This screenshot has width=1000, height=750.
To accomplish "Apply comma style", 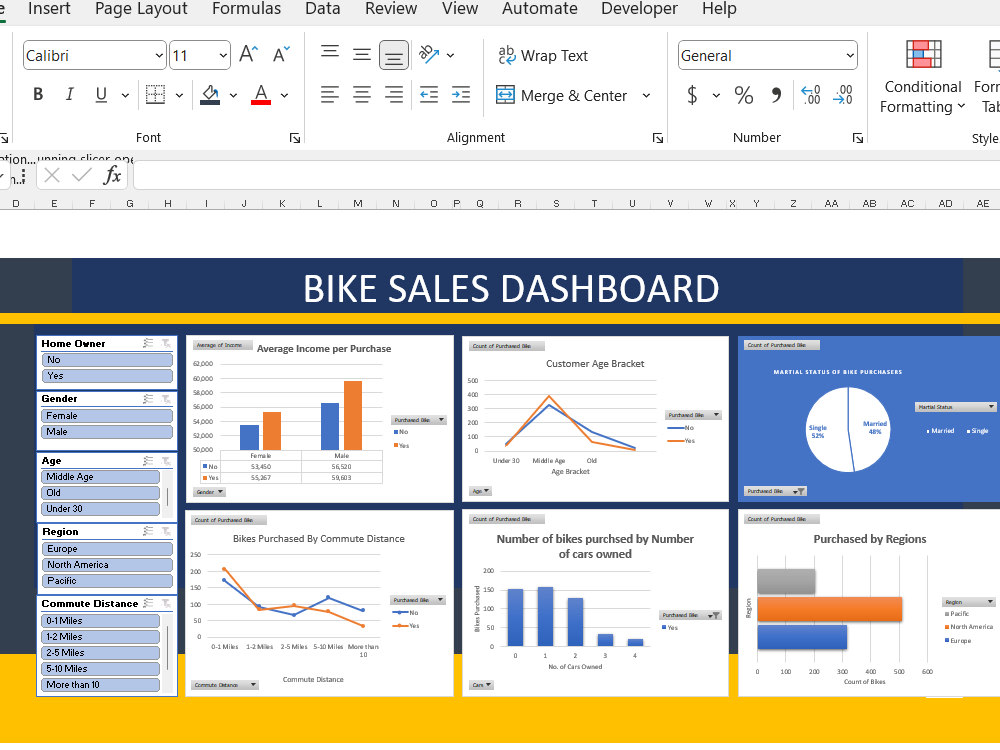I will [776, 95].
